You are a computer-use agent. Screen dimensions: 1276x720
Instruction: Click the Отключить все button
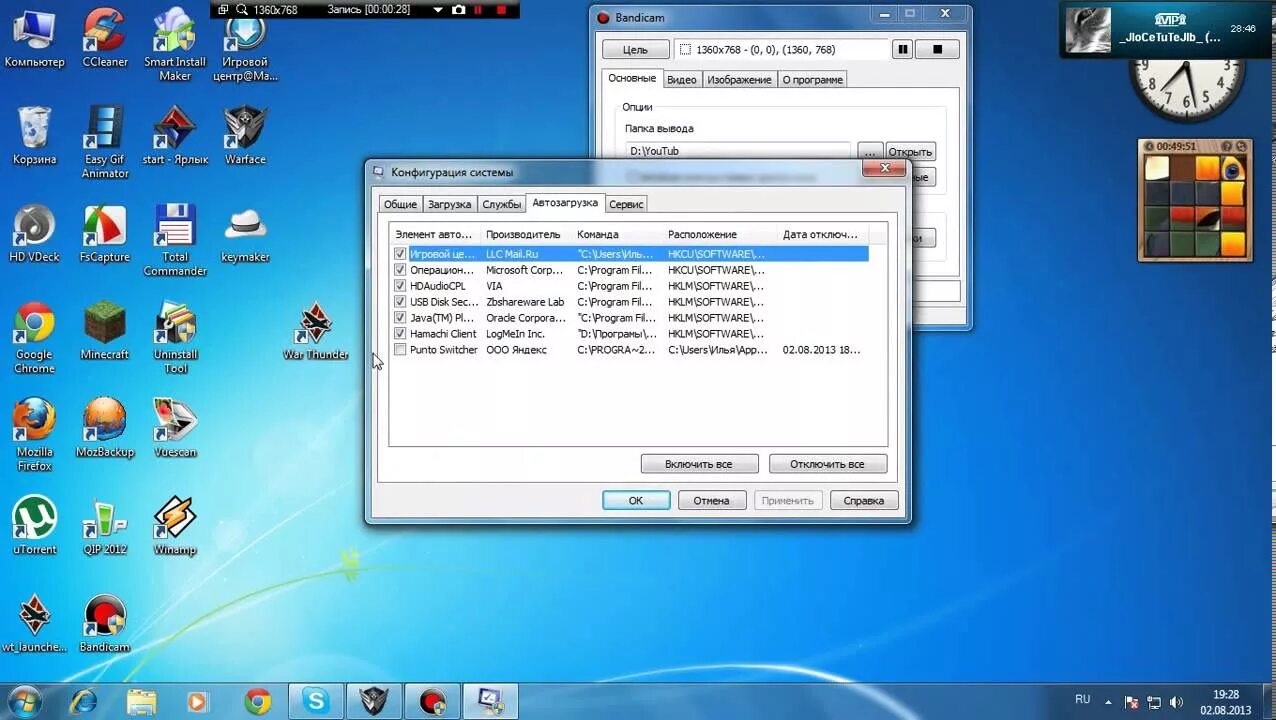(x=827, y=464)
